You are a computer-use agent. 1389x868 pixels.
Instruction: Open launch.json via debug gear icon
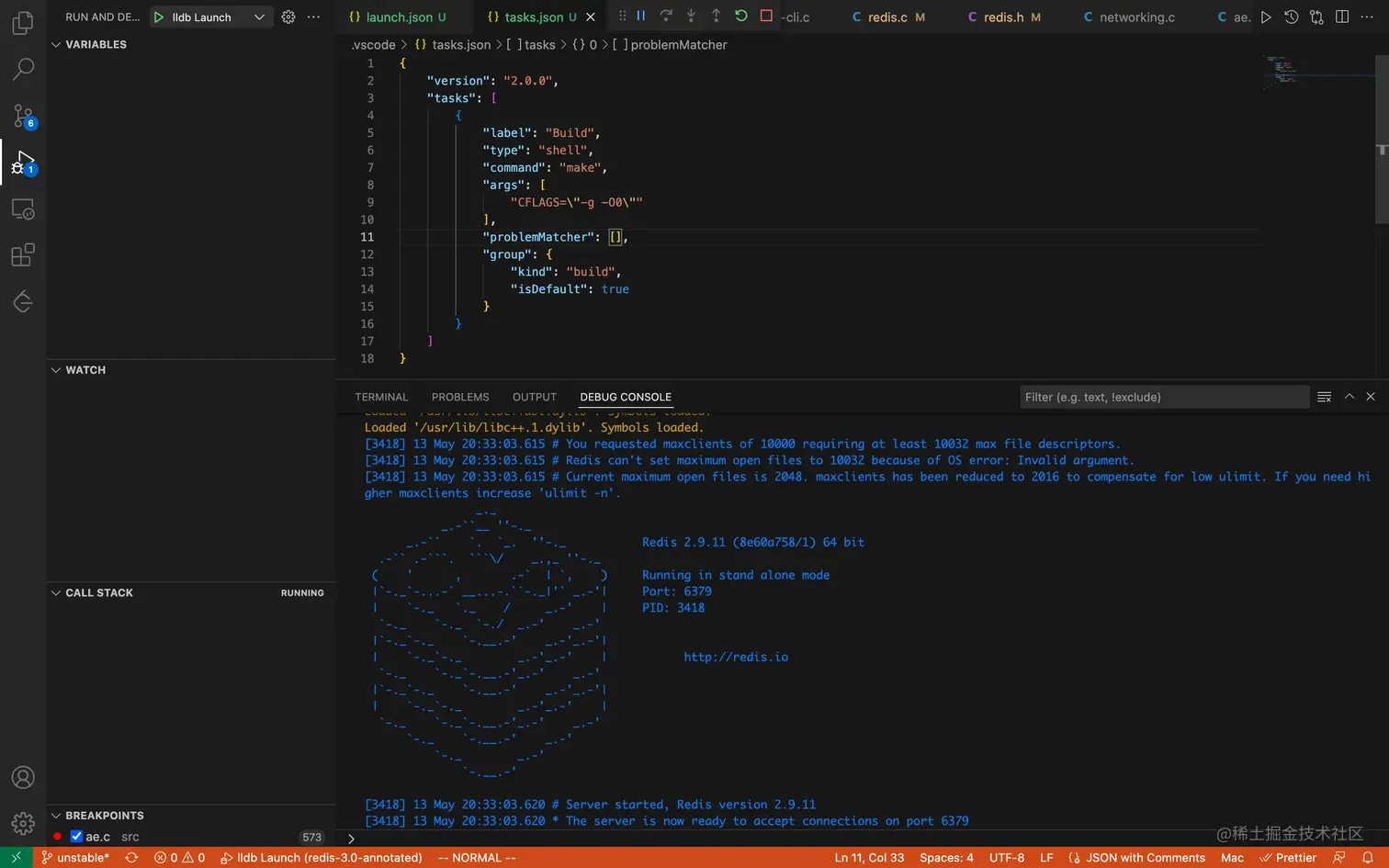pos(288,17)
